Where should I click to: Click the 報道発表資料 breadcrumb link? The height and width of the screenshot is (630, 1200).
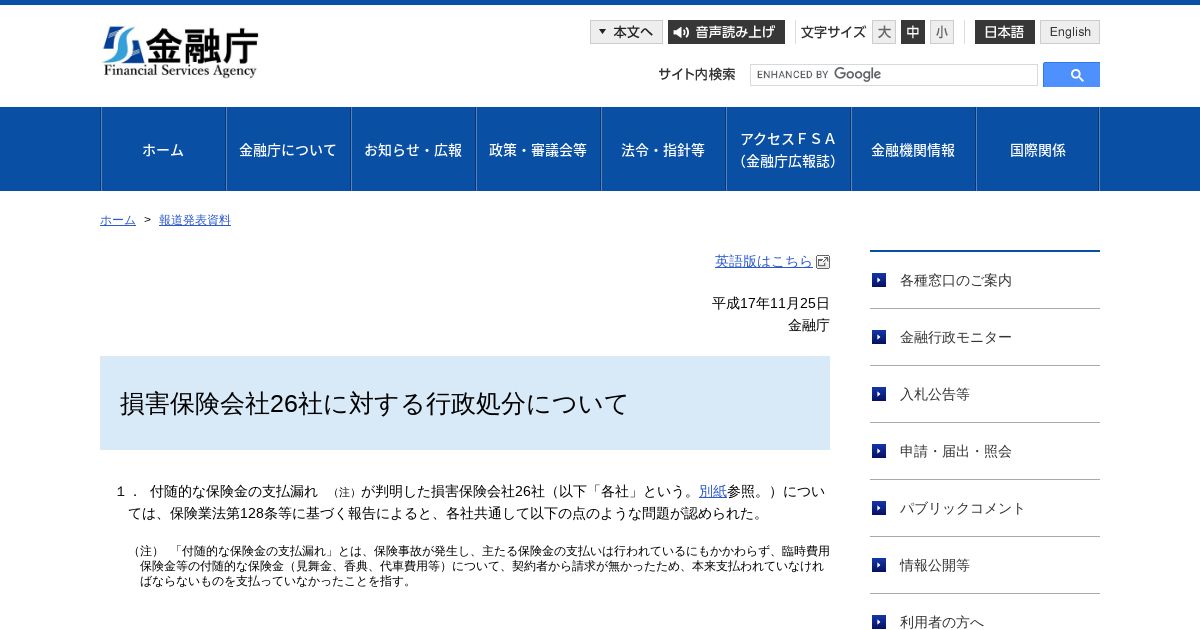195,220
